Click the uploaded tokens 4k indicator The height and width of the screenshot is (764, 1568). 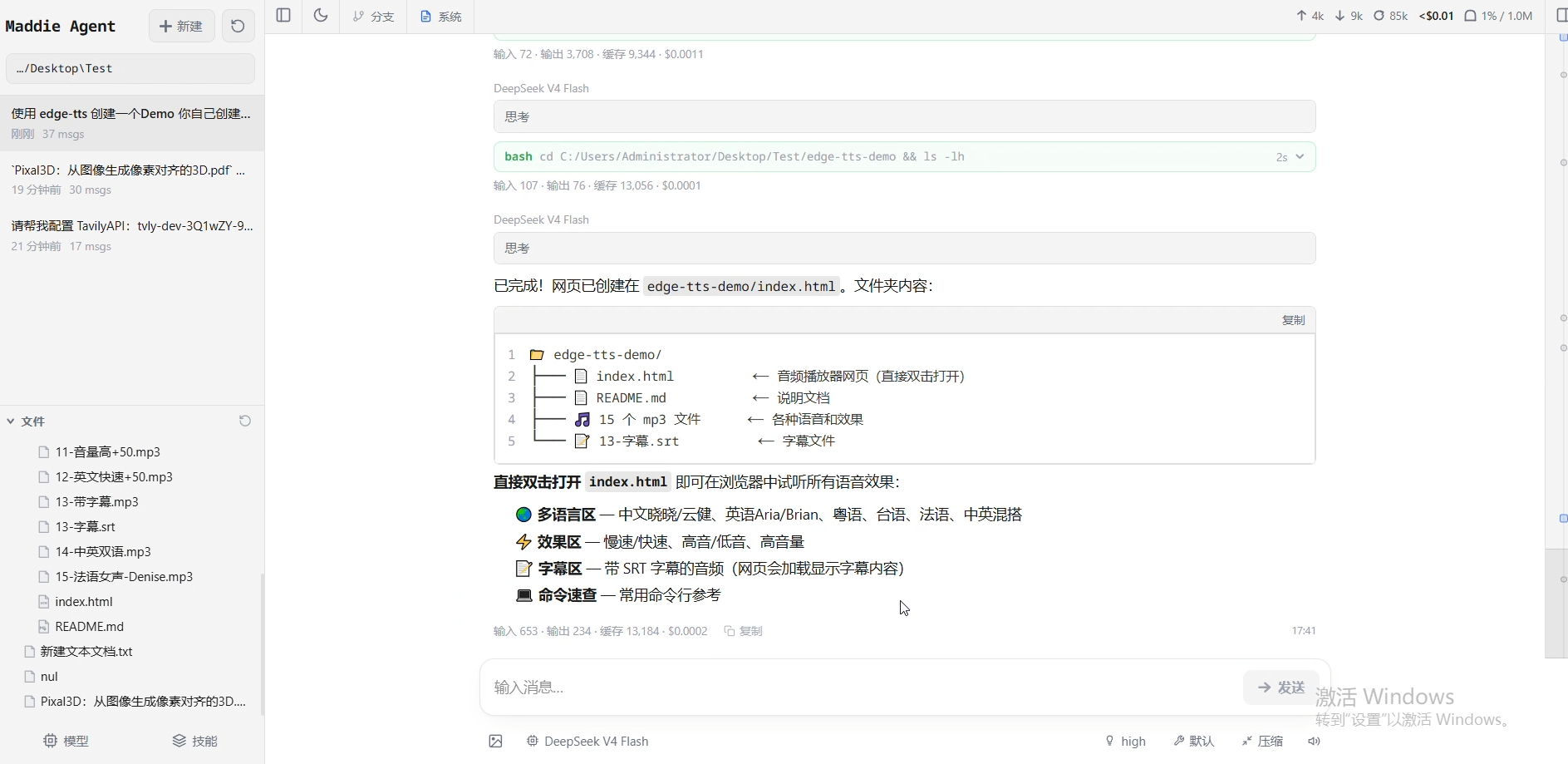[1310, 16]
